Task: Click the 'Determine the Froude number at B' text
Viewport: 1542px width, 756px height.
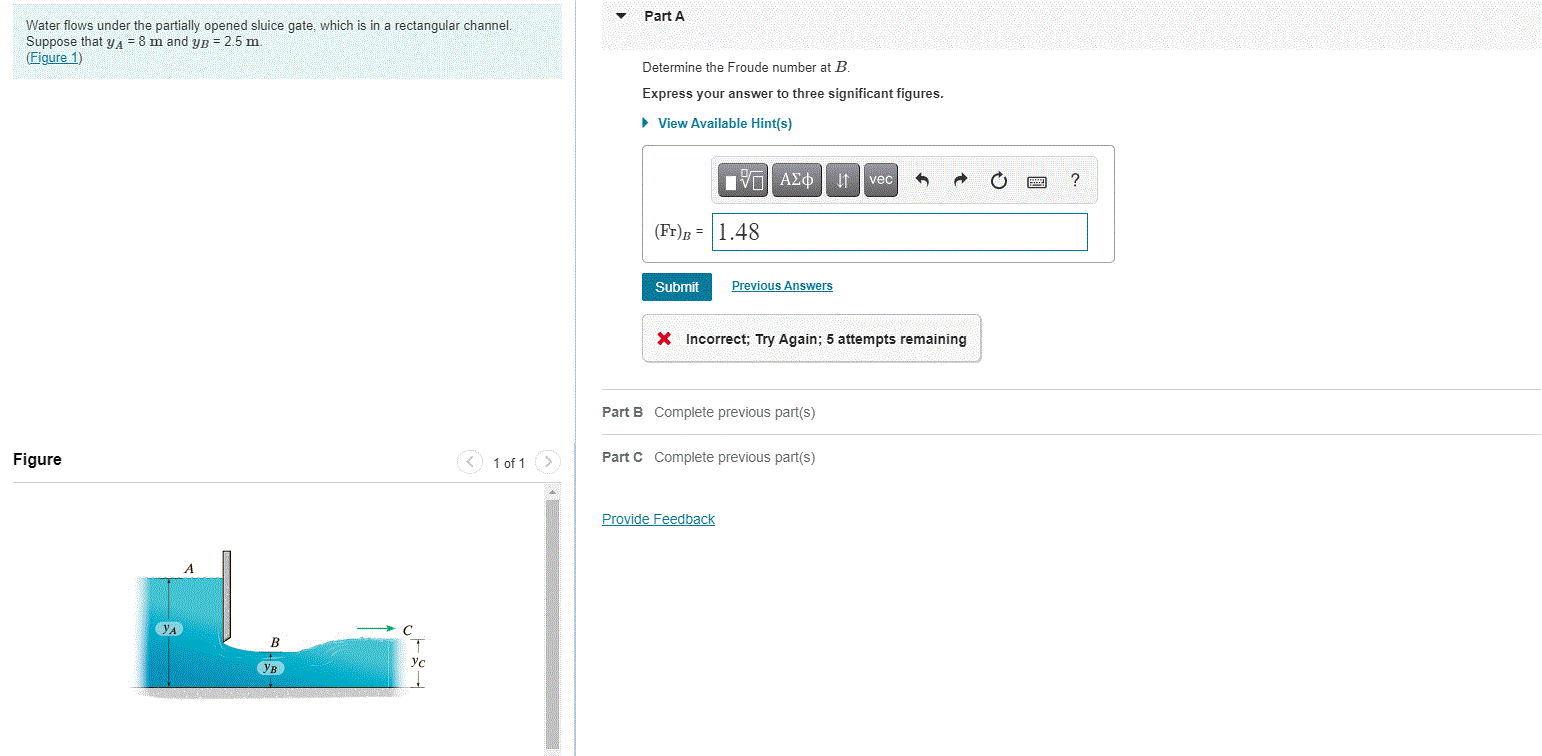Action: (746, 67)
